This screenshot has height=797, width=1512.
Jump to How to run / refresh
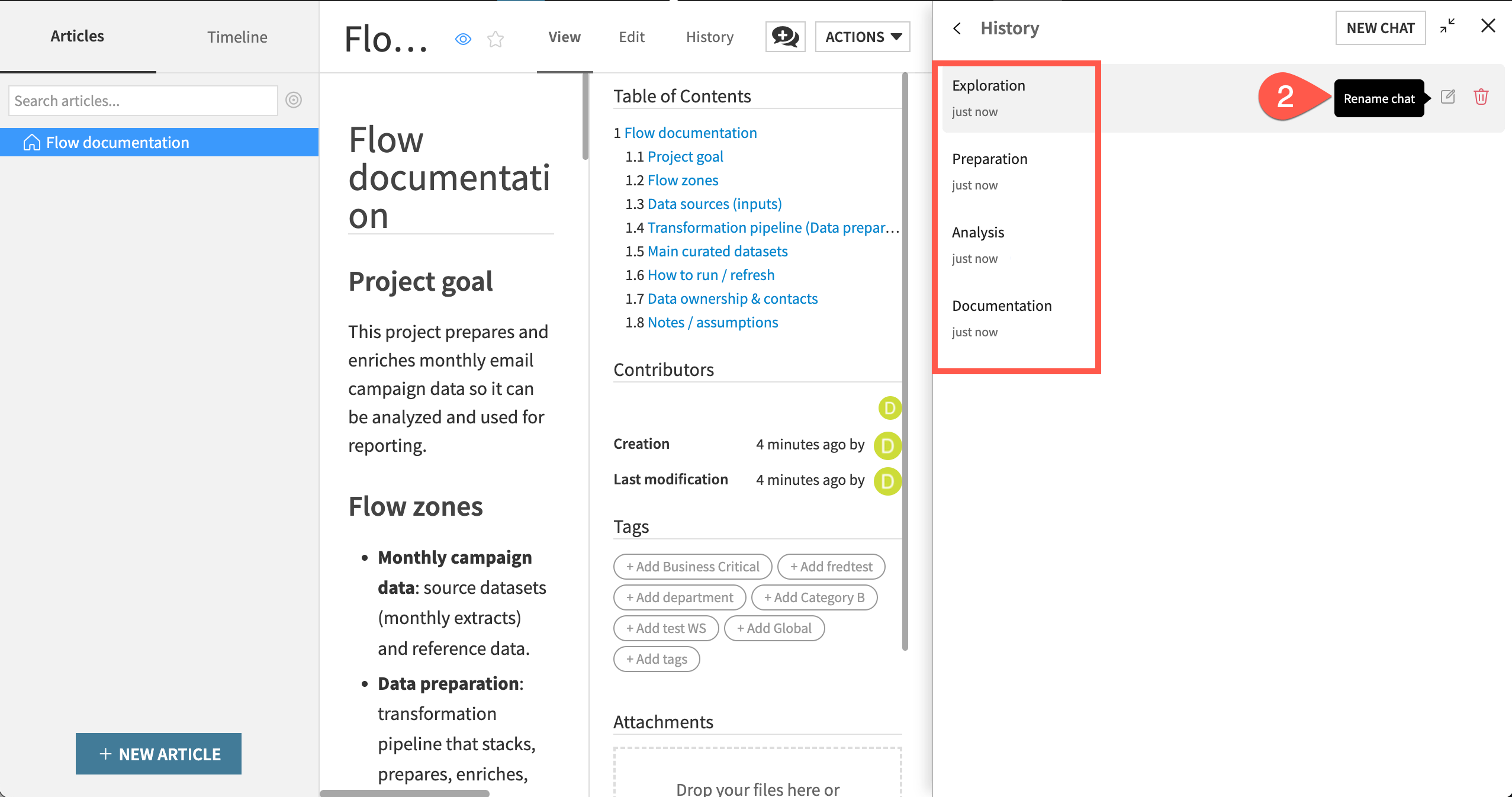tap(711, 275)
